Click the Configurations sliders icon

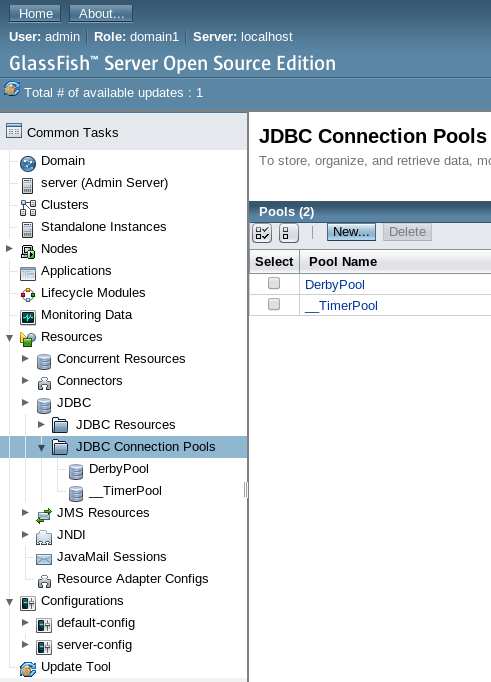click(28, 603)
